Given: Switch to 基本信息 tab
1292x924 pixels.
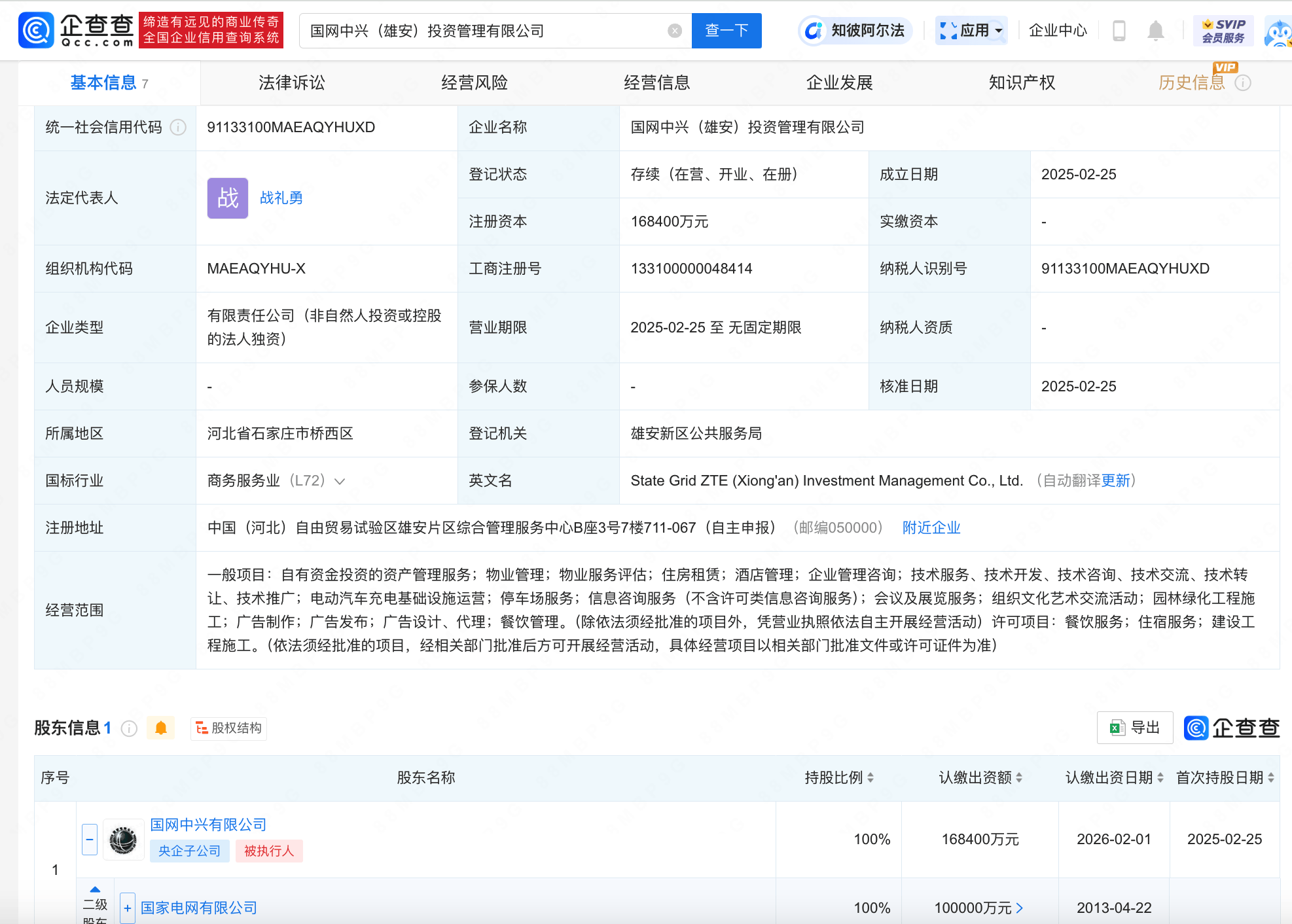Looking at the screenshot, I should coord(109,83).
